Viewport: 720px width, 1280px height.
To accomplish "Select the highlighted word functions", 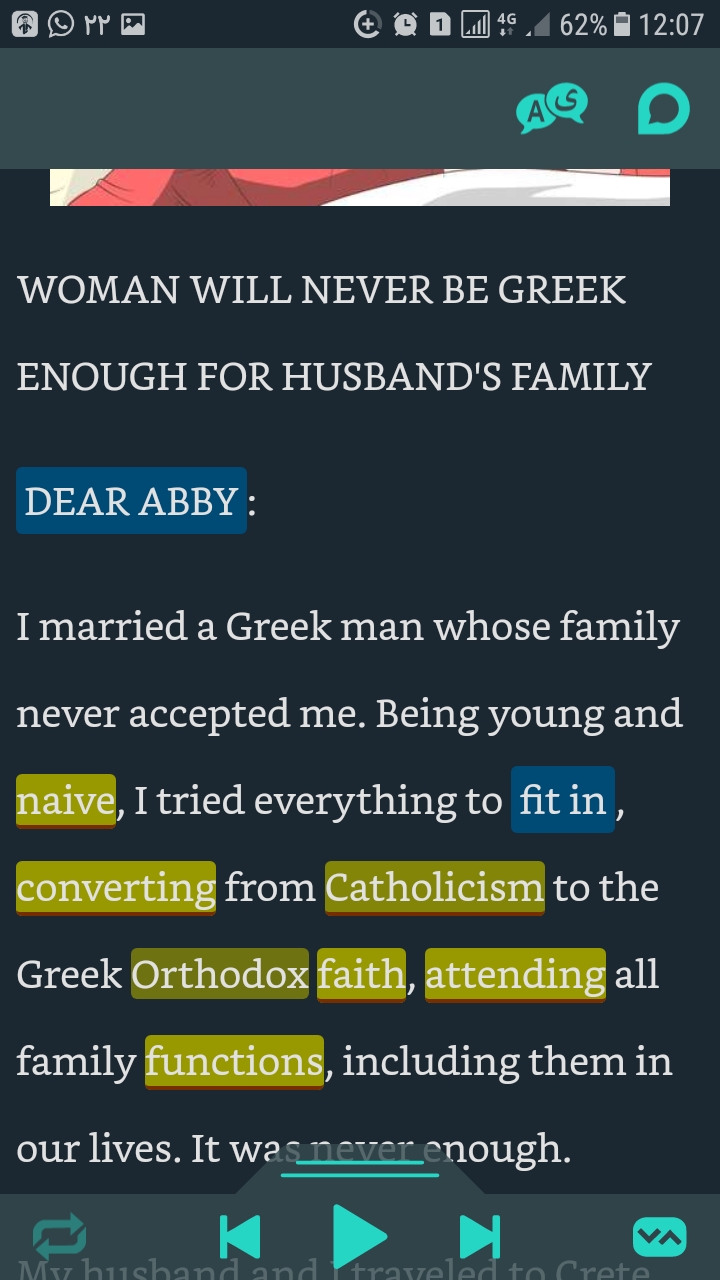I will 235,1061.
